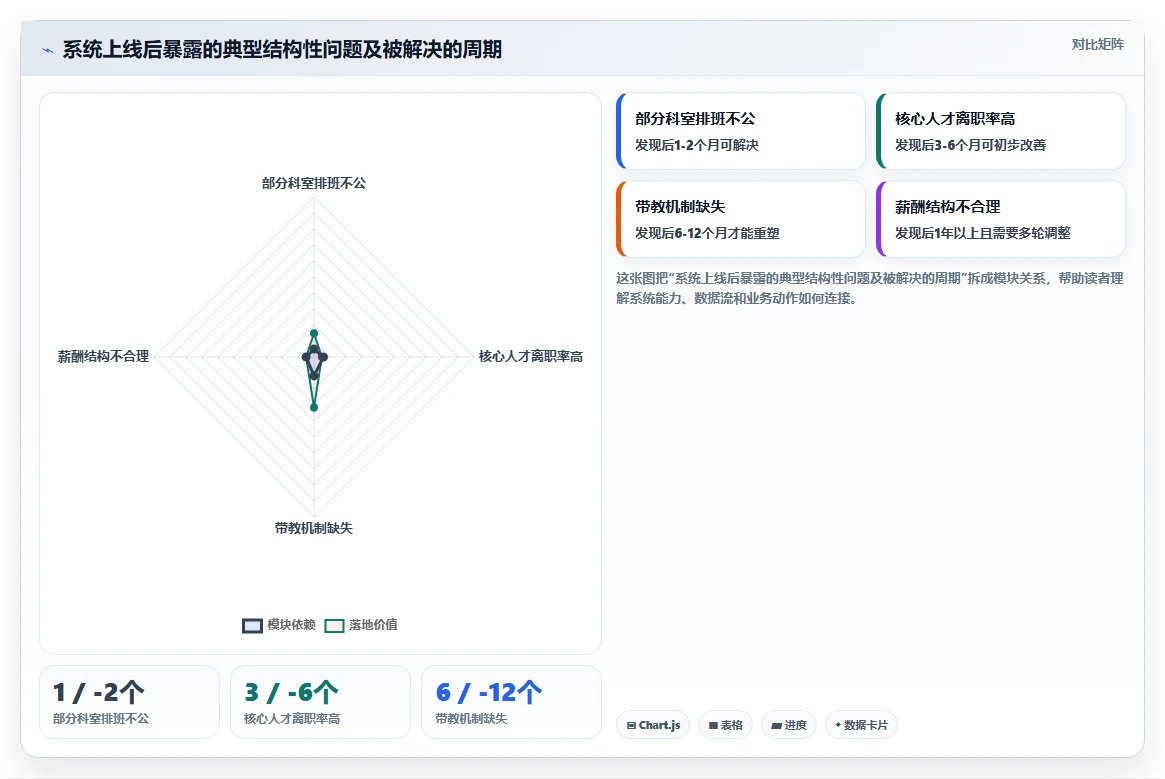Click the Chart.js tag
1165x779 pixels.
[653, 725]
